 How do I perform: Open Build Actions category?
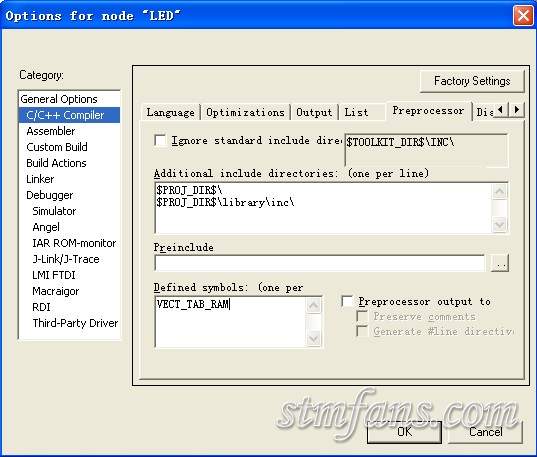point(56,163)
